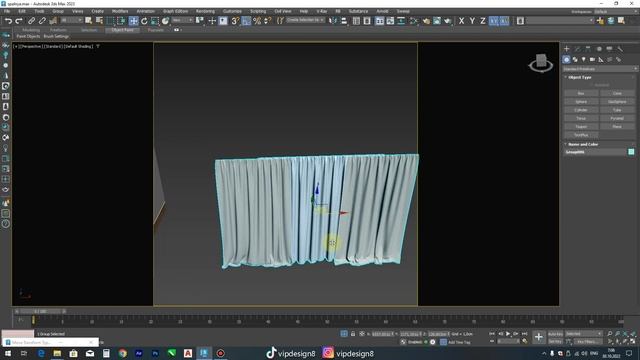Open the Standard Primitives category dropdown
Viewport: 640px width, 360px height.
coord(600,69)
